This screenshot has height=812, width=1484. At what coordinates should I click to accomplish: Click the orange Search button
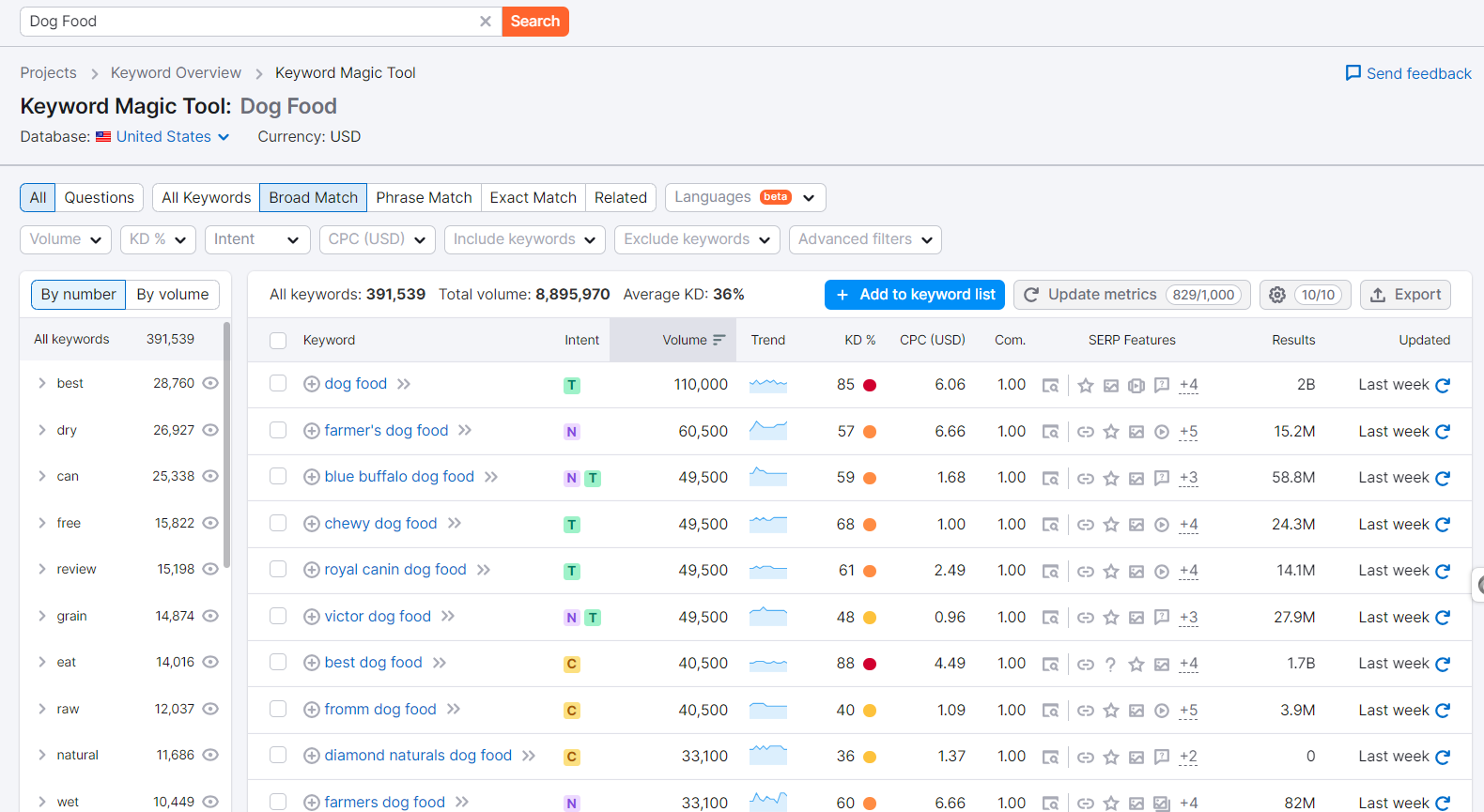535,22
